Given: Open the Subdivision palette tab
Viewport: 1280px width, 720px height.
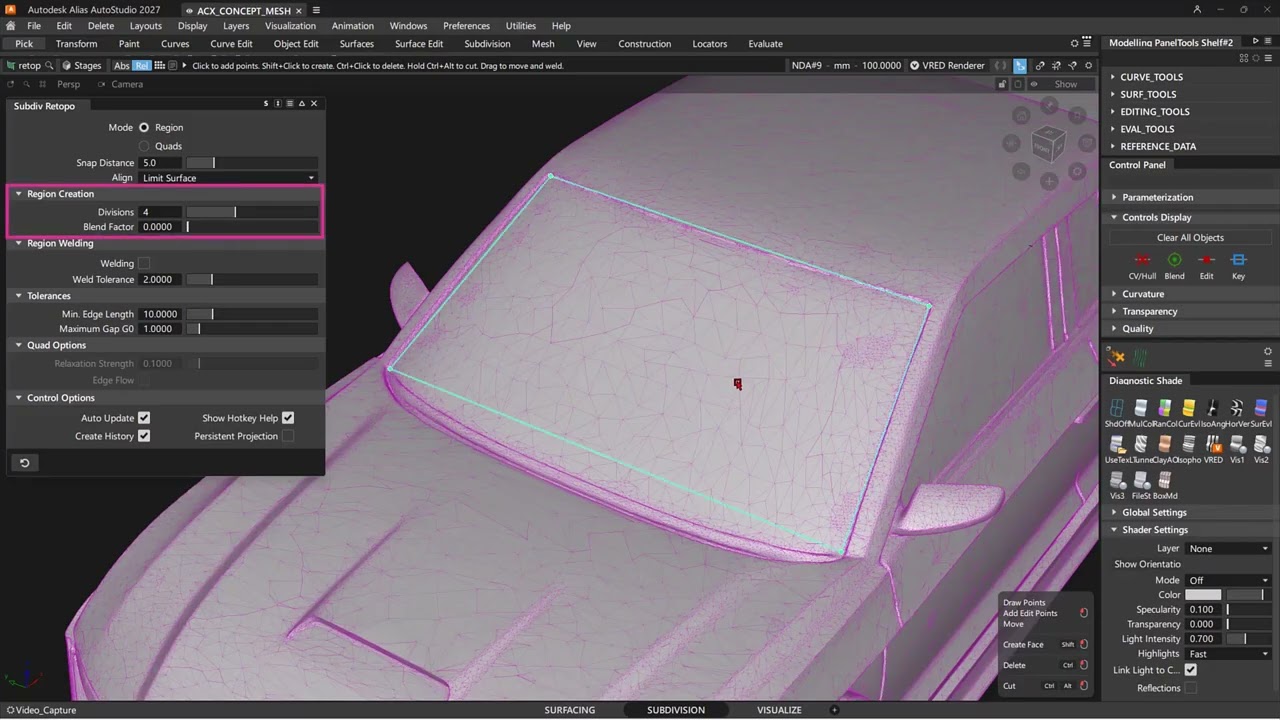Looking at the screenshot, I should coord(487,44).
